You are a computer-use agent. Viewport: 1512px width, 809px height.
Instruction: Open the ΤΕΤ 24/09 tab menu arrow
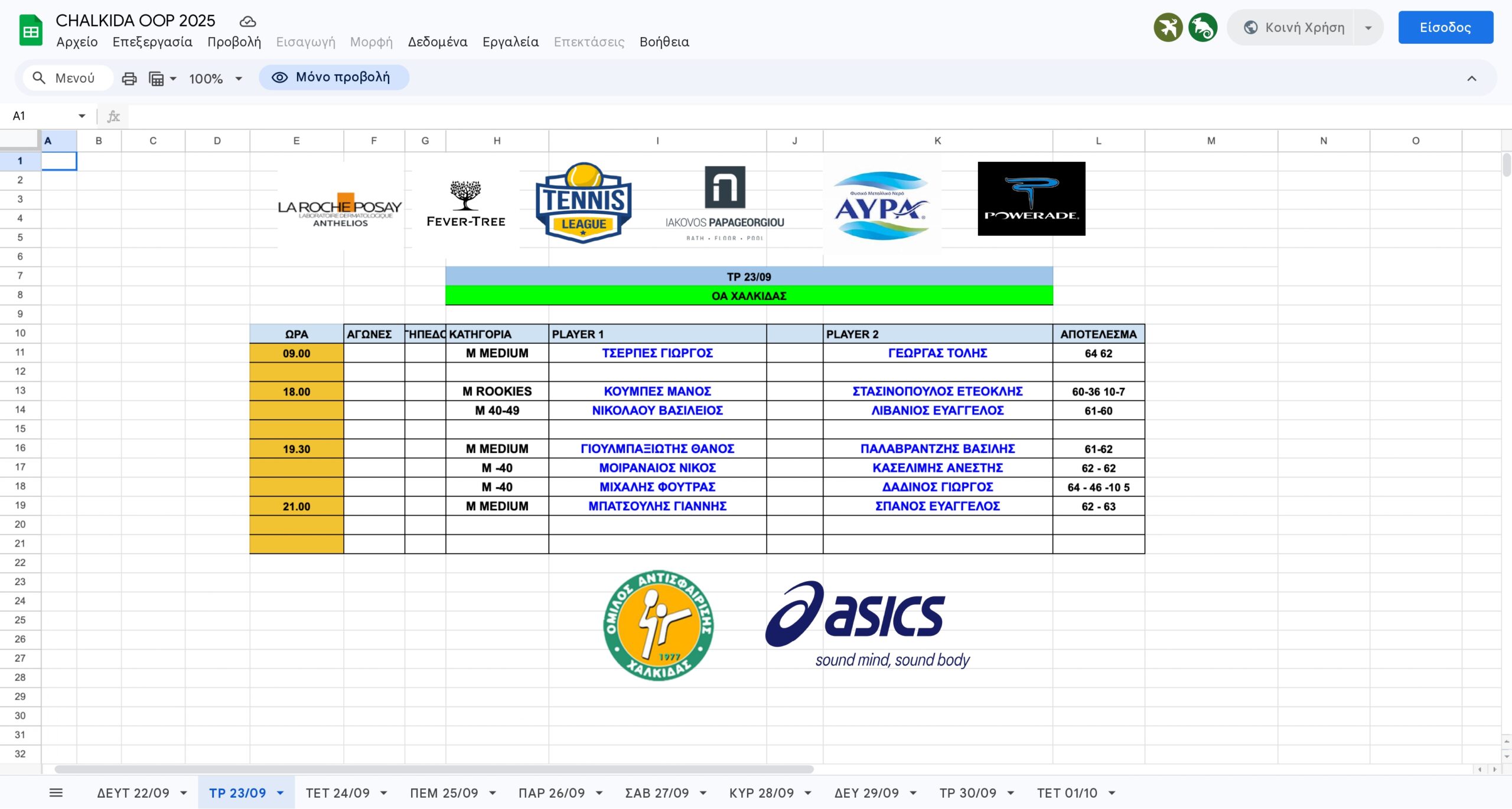[384, 793]
